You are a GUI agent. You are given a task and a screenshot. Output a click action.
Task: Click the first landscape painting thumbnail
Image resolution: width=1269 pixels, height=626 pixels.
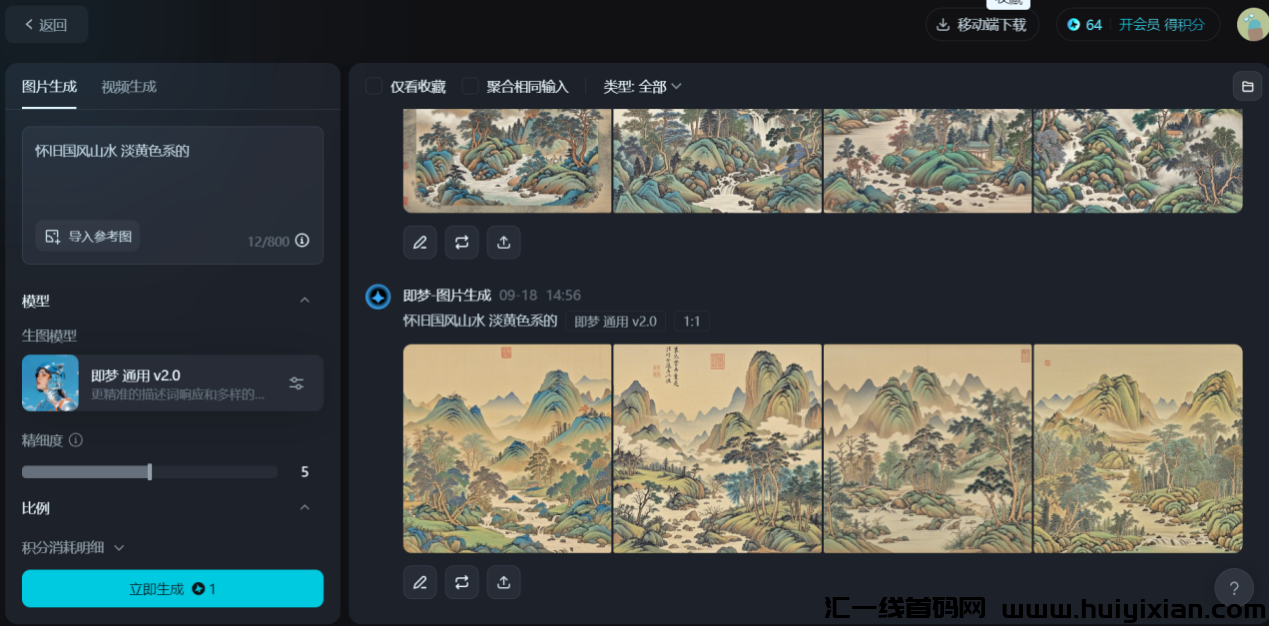click(x=506, y=448)
